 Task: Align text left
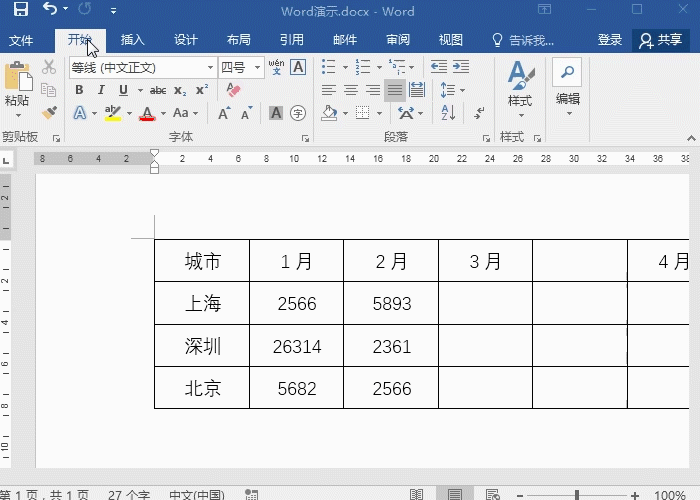click(x=329, y=90)
